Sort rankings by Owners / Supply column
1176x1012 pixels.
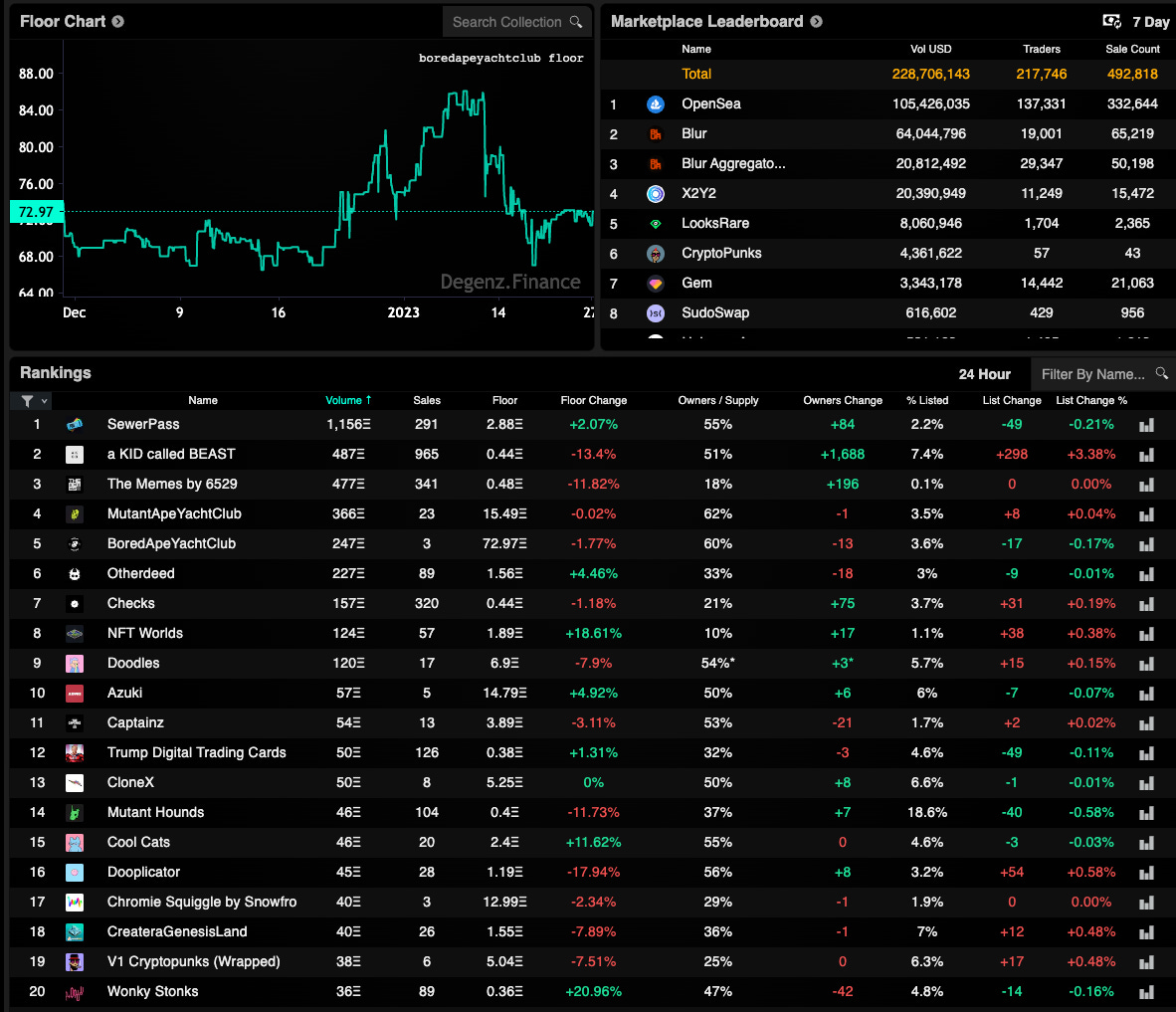pos(717,401)
